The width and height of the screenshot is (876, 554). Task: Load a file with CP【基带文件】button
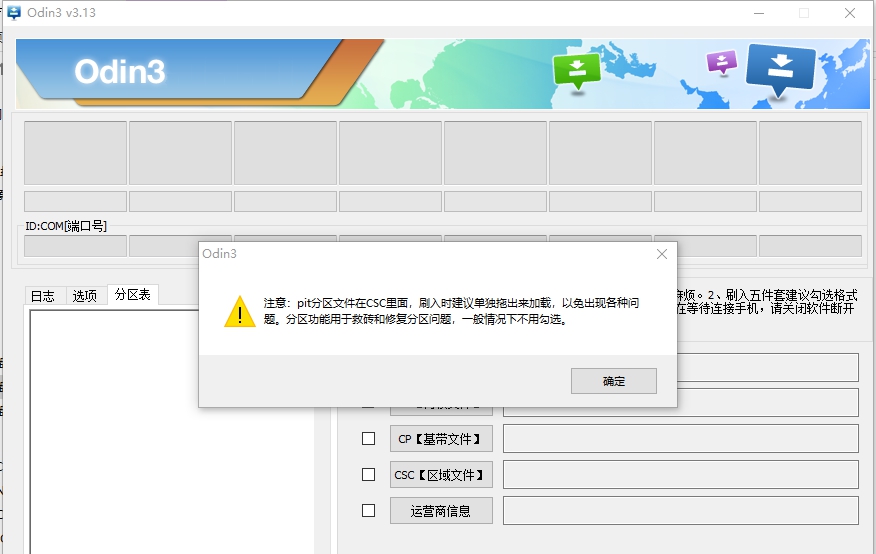coord(441,439)
